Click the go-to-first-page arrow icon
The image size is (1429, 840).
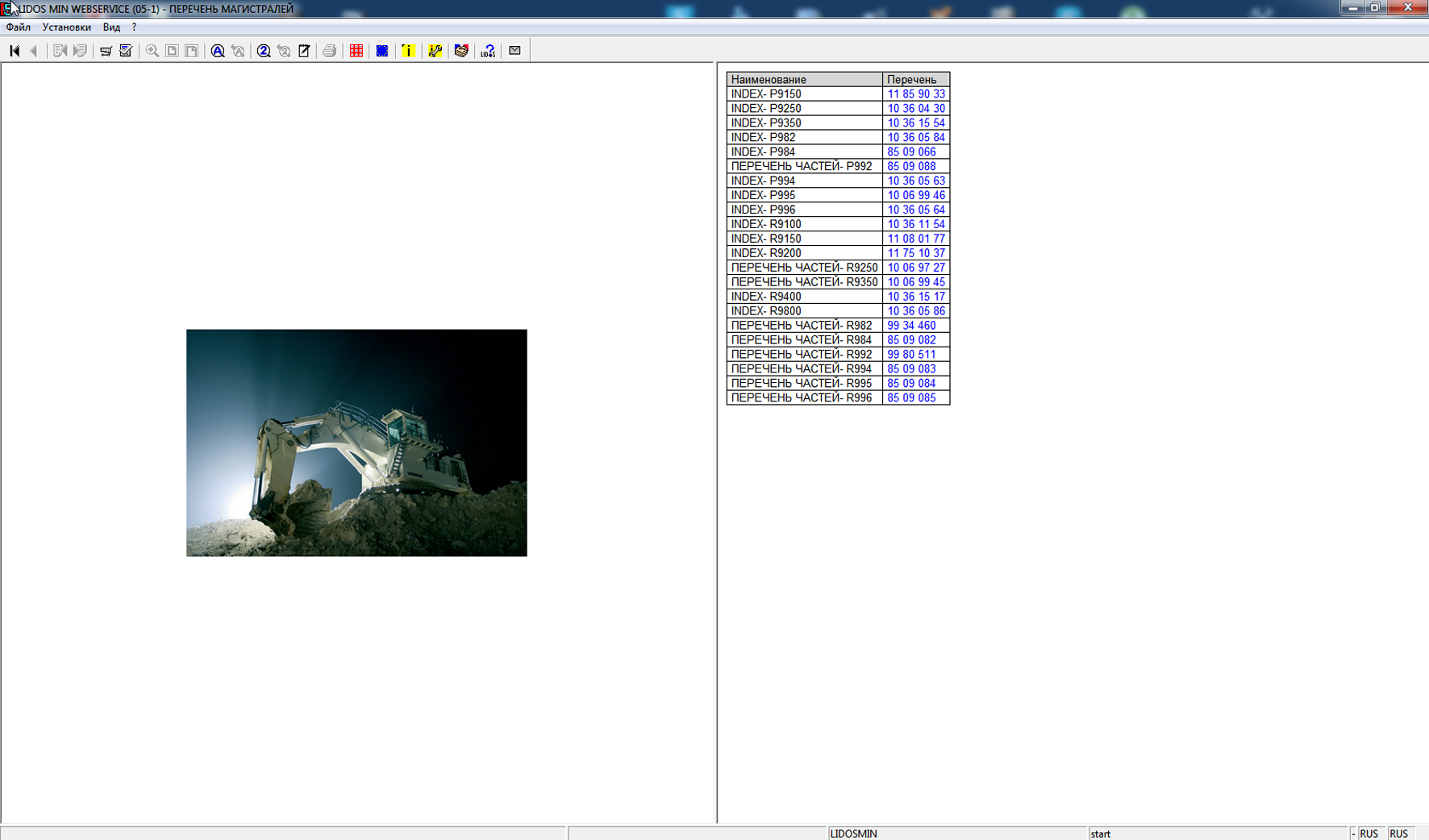pos(15,51)
